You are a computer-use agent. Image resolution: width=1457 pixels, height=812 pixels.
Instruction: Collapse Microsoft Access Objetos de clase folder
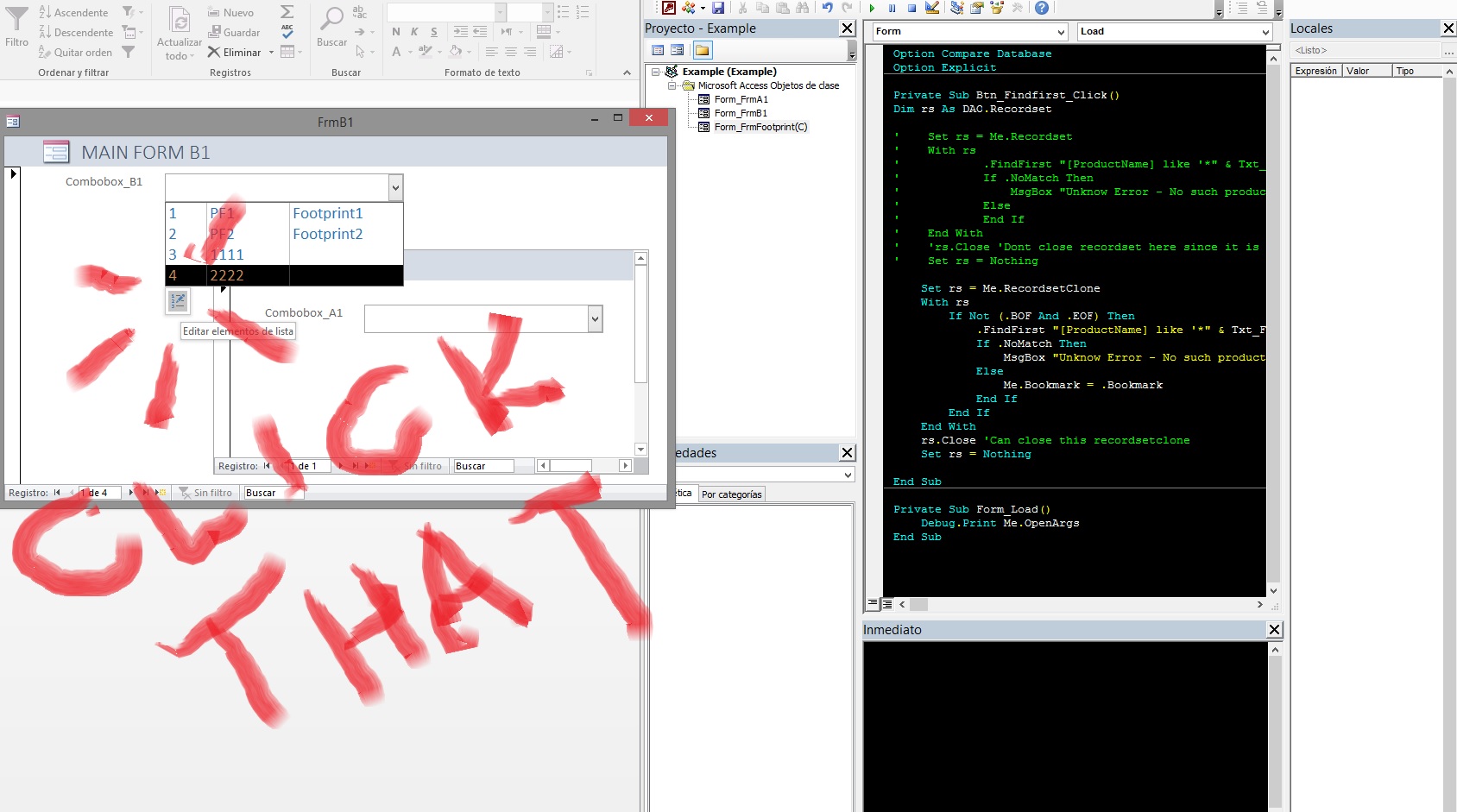(x=672, y=85)
